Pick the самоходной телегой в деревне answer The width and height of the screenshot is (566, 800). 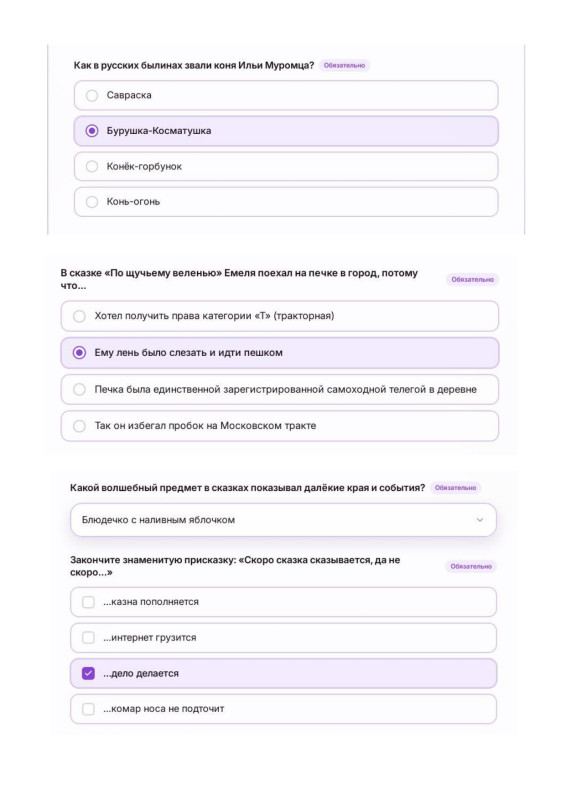280,390
